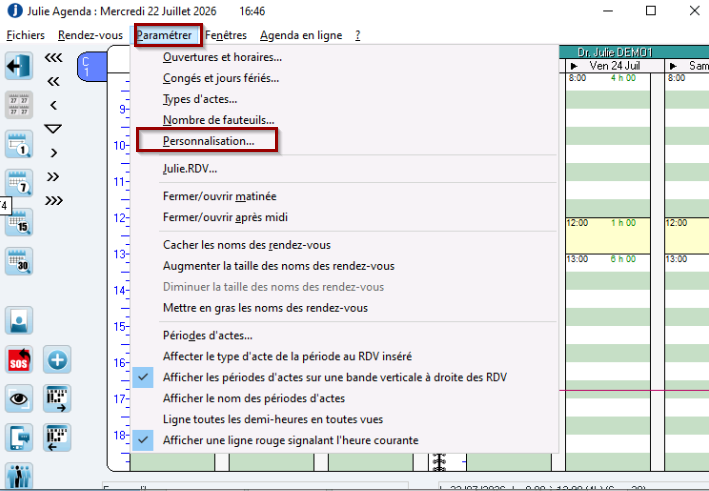The width and height of the screenshot is (709, 491).
Task: Switch to 1-day calendar view icon
Action: [x=19, y=144]
